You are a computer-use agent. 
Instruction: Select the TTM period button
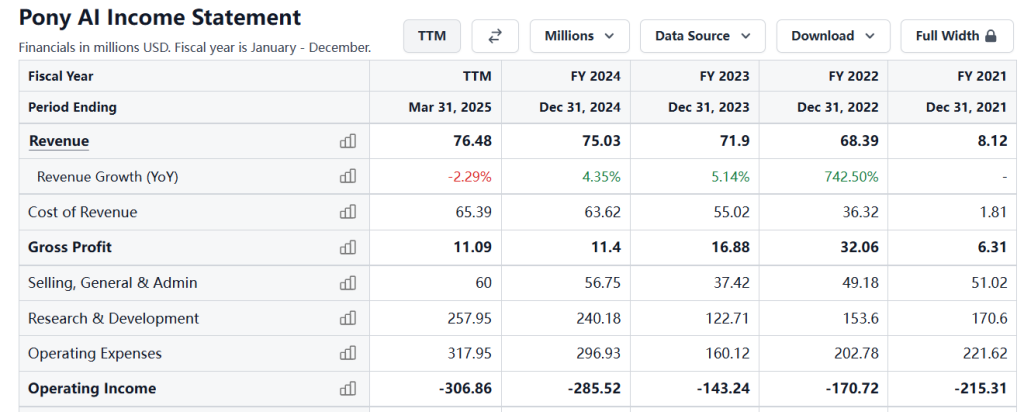tap(432, 36)
